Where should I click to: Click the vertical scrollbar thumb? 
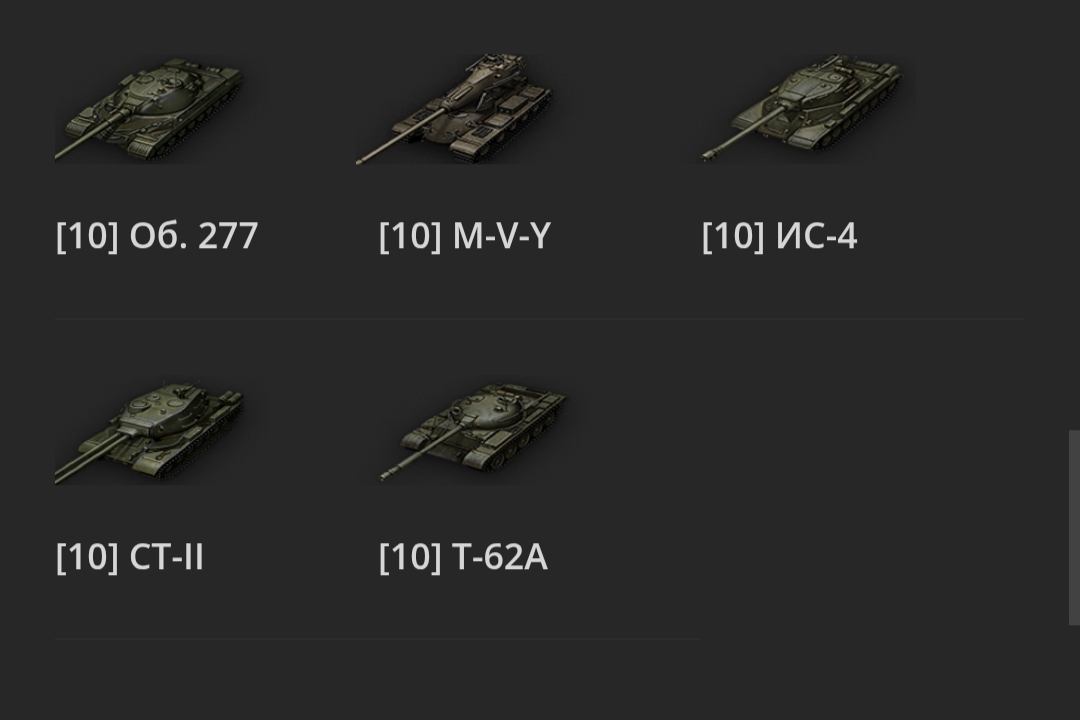click(x=1074, y=527)
